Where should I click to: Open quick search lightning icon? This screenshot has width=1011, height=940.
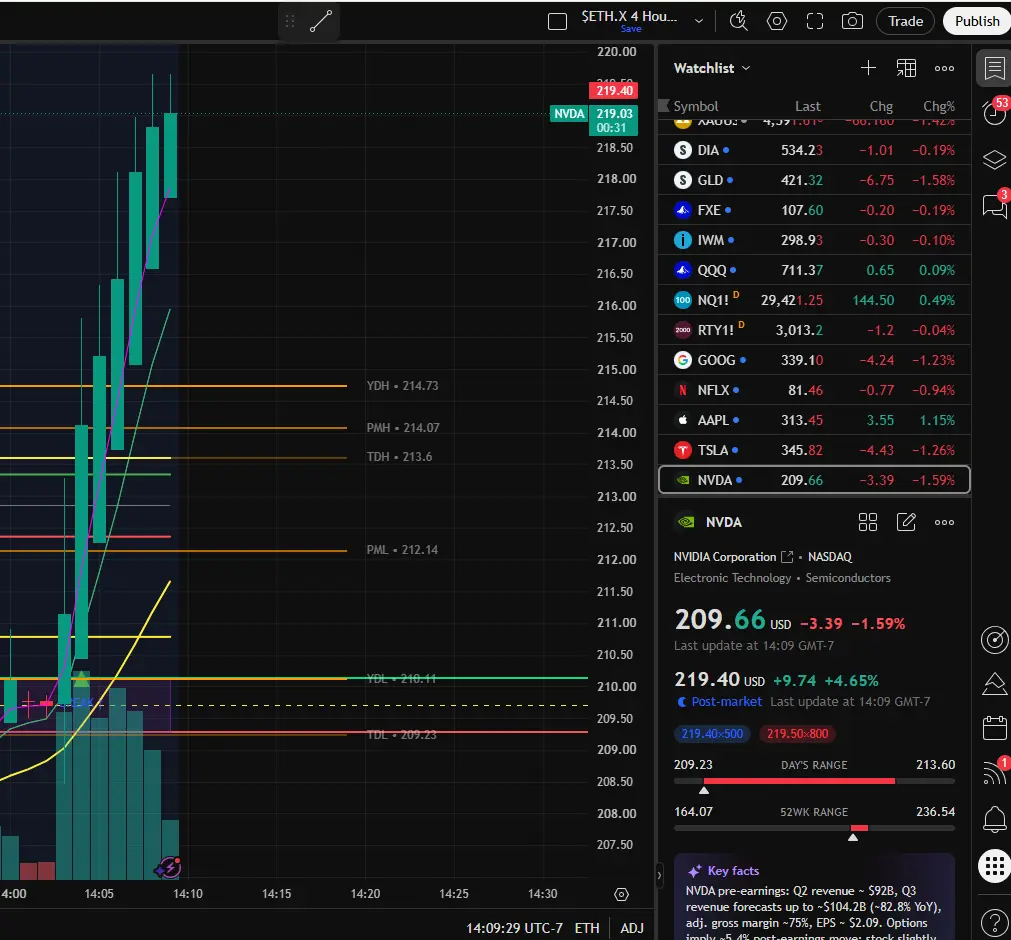[739, 21]
